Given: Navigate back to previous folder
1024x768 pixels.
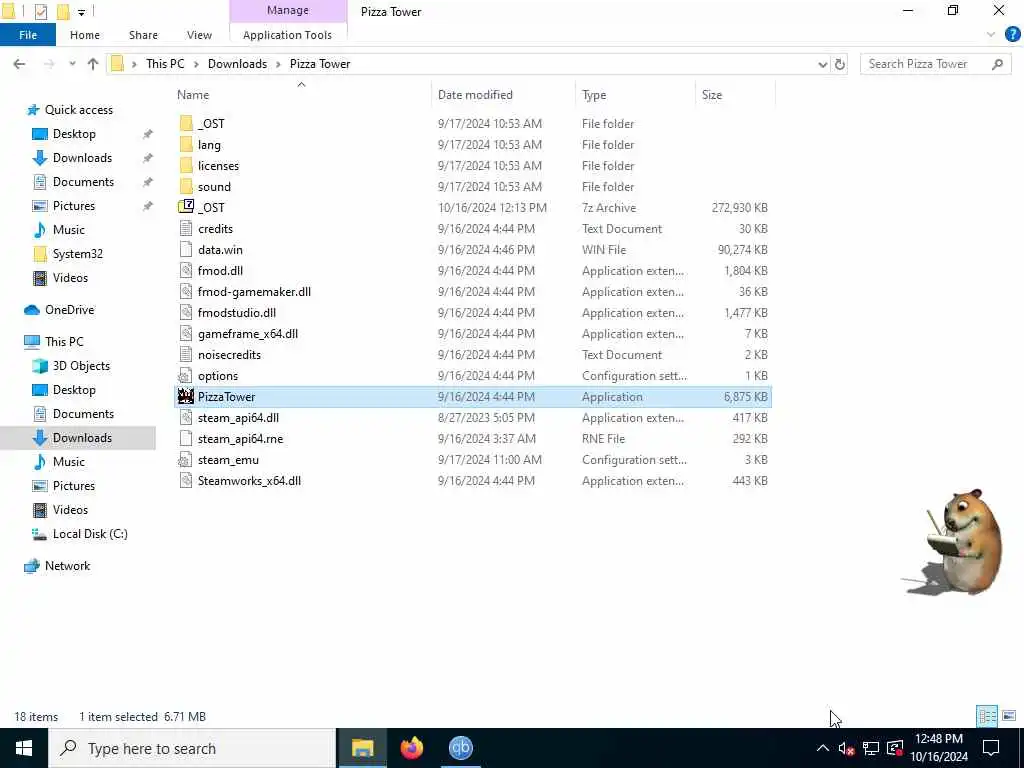Looking at the screenshot, I should [x=19, y=64].
